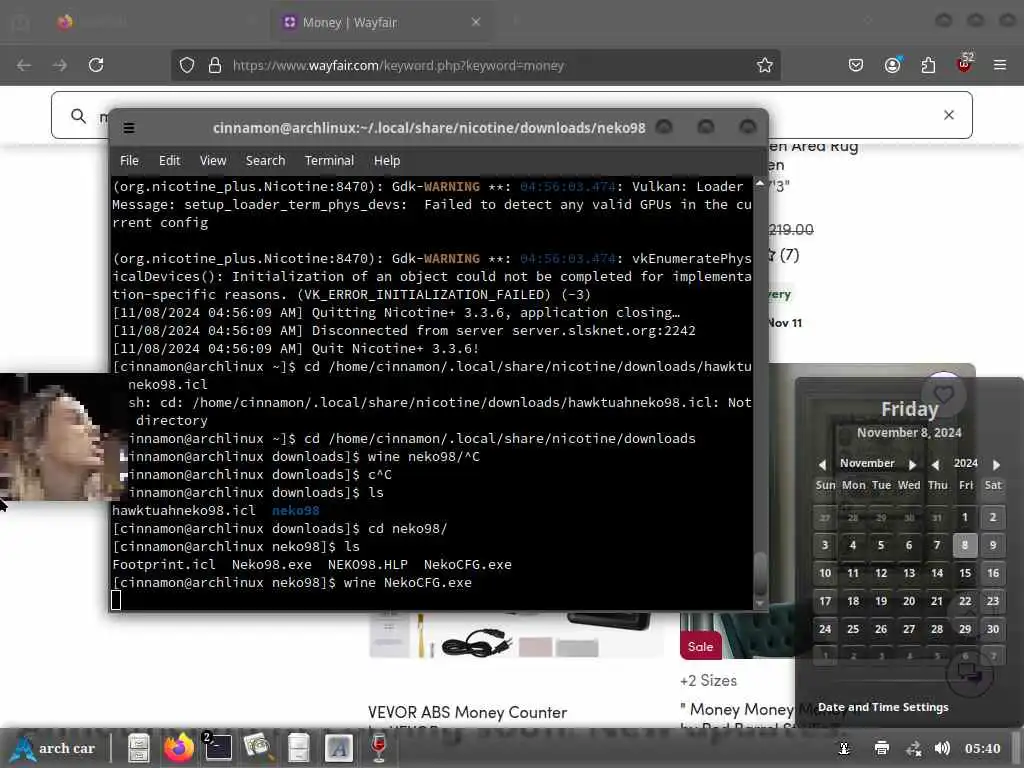This screenshot has height=768, width=1024.
Task: Click the shield tracking protection icon
Action: coord(187,65)
